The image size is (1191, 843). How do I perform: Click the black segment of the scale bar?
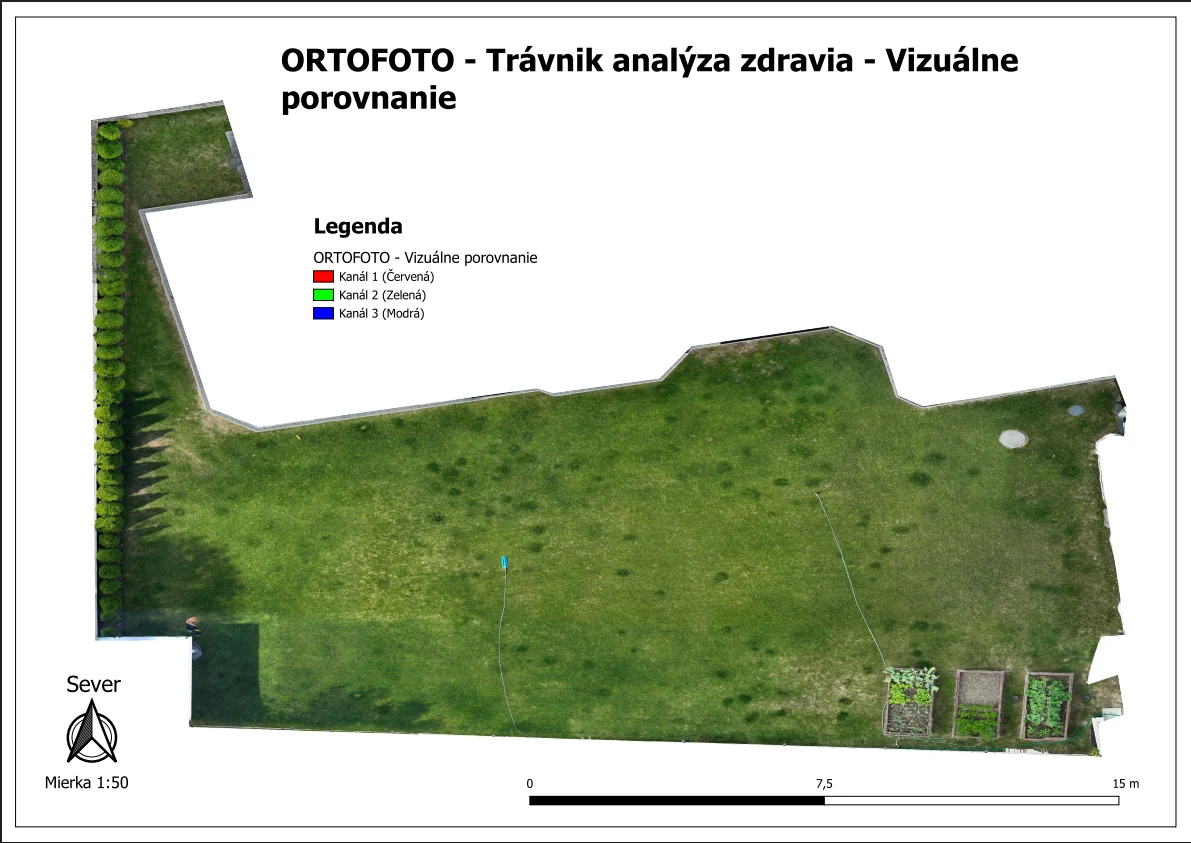click(677, 800)
